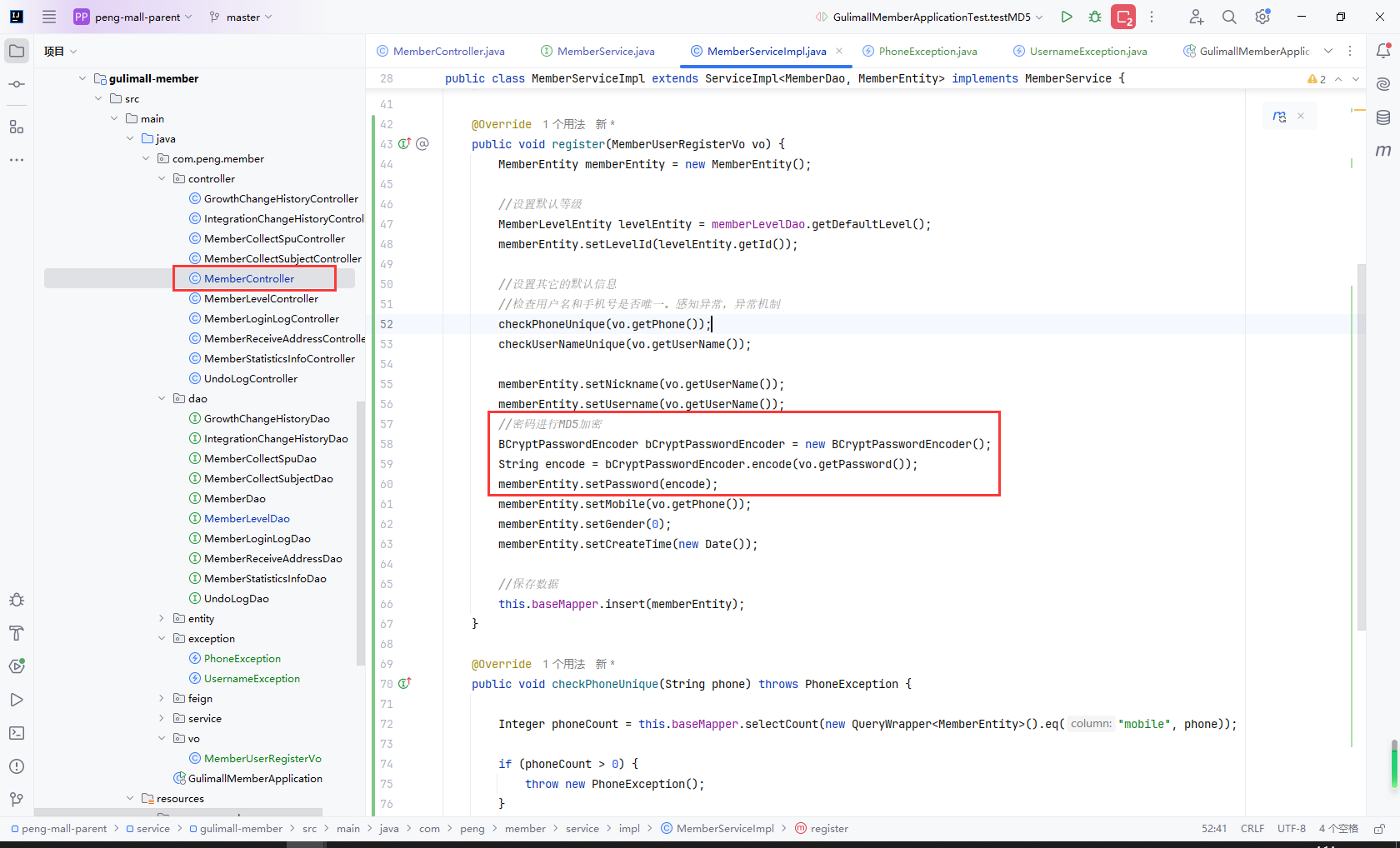The image size is (1400, 848).
Task: Click the editor vertical scrollbar
Action: [1362, 446]
